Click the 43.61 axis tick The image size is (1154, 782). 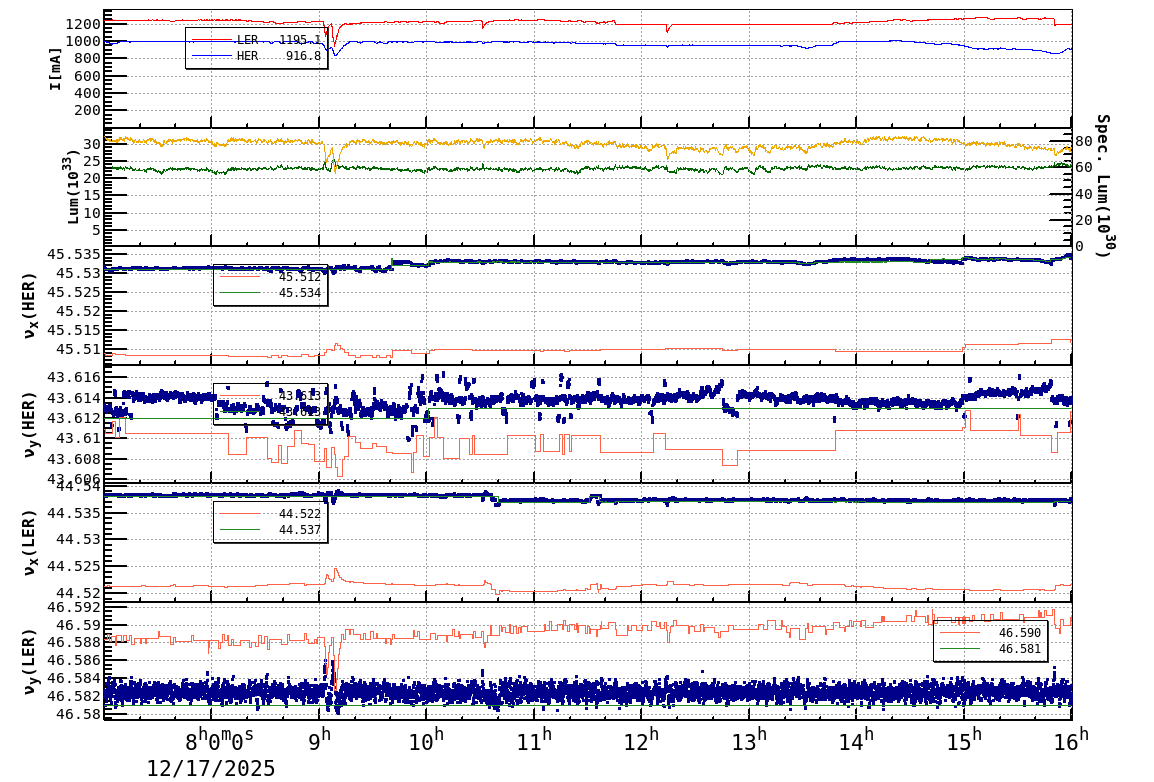78,438
